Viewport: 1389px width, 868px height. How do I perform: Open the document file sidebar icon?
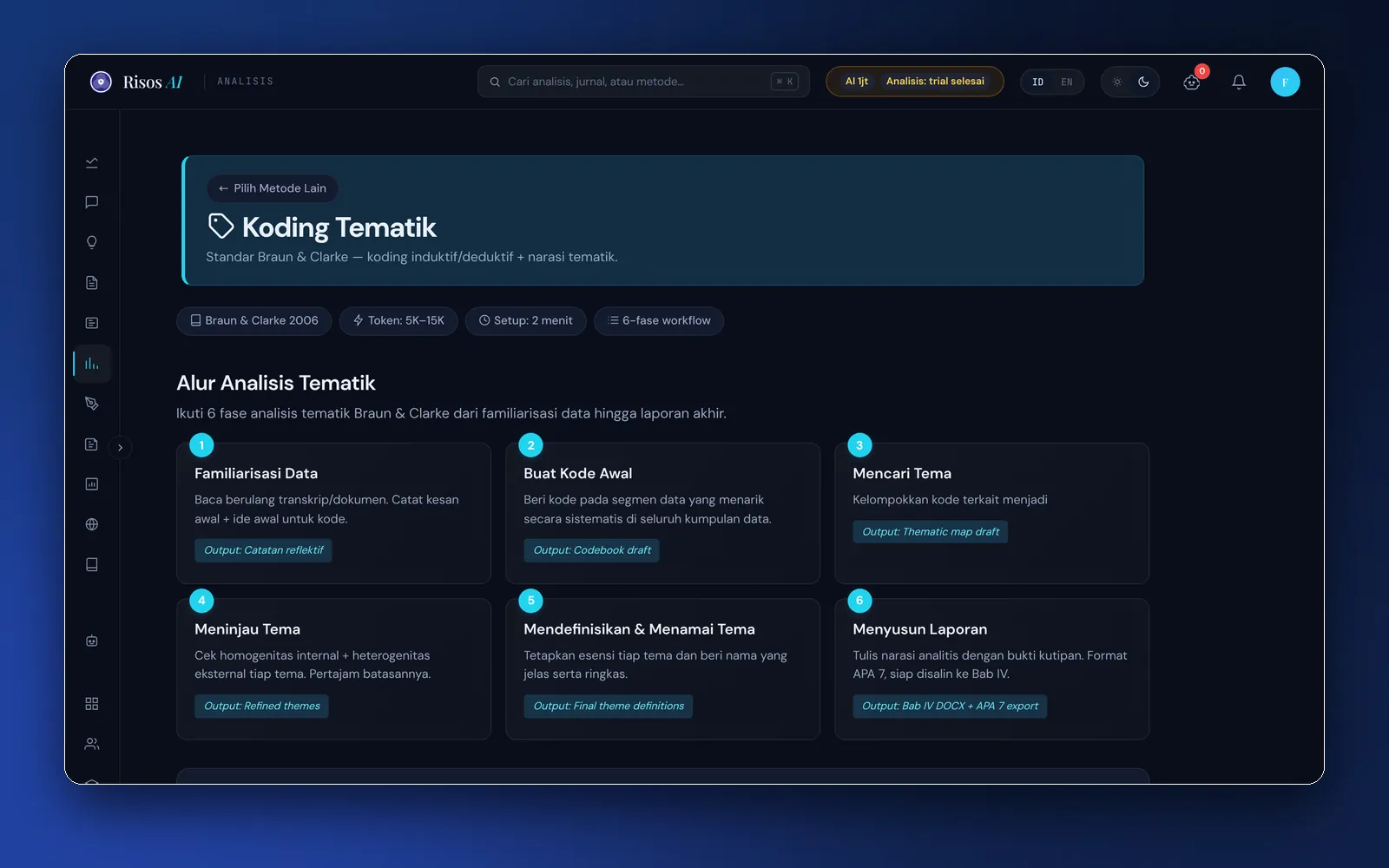[x=92, y=283]
